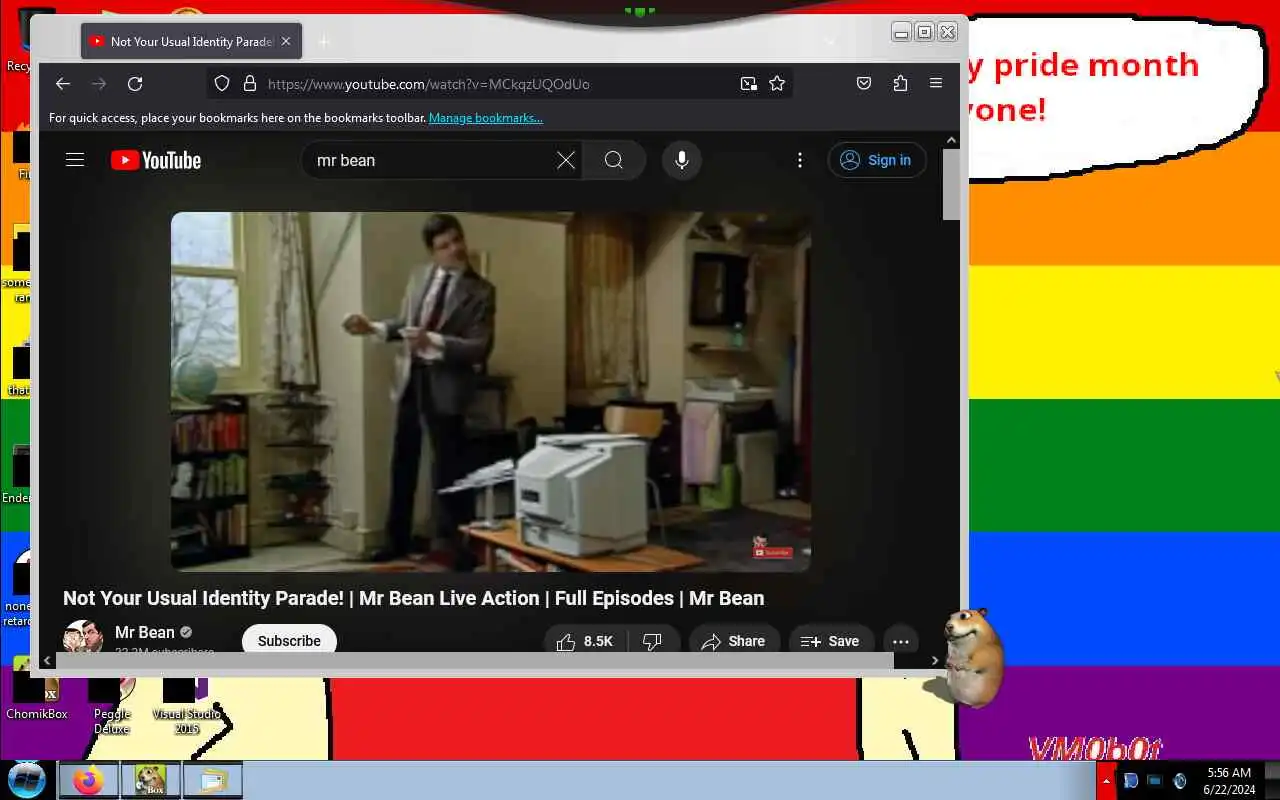Click the video title text
The width and height of the screenshot is (1280, 800).
[413, 598]
